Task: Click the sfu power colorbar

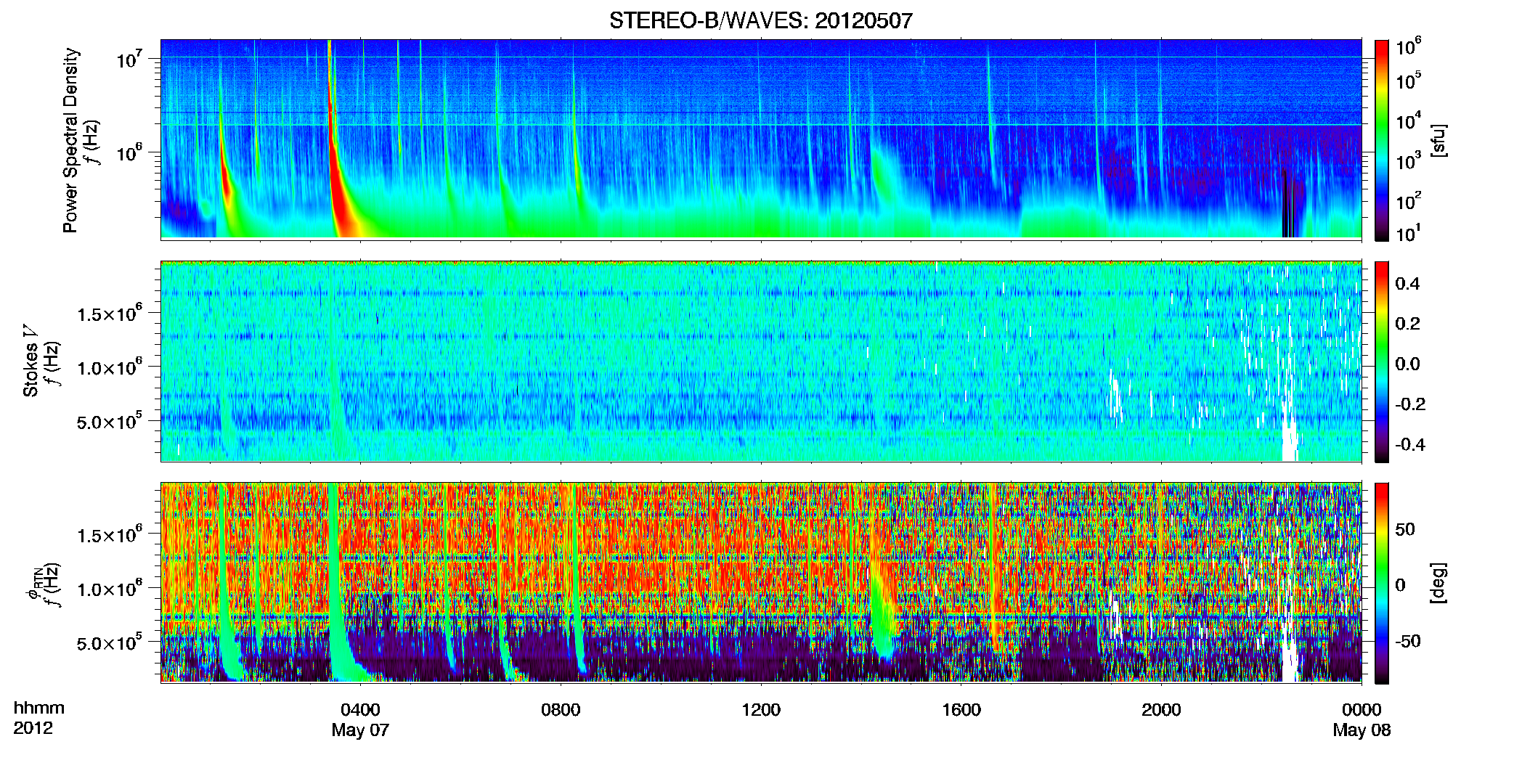Action: [x=1382, y=140]
